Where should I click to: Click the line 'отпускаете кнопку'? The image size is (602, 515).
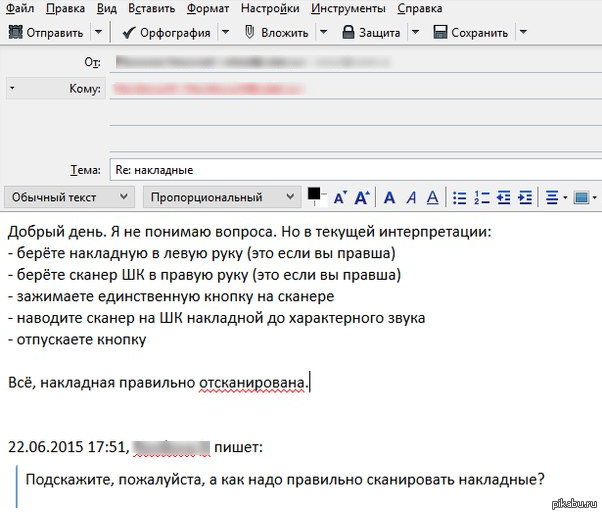click(x=77, y=340)
